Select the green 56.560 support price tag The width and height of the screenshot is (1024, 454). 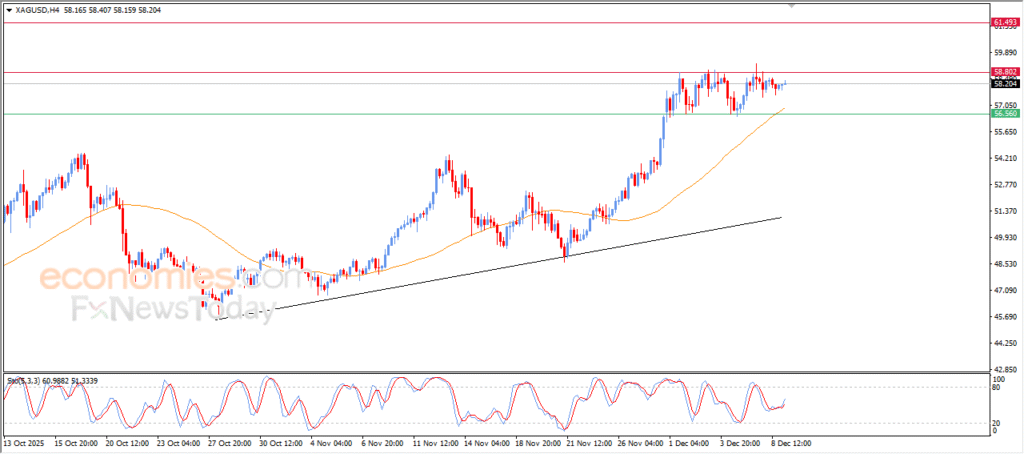[x=1005, y=114]
